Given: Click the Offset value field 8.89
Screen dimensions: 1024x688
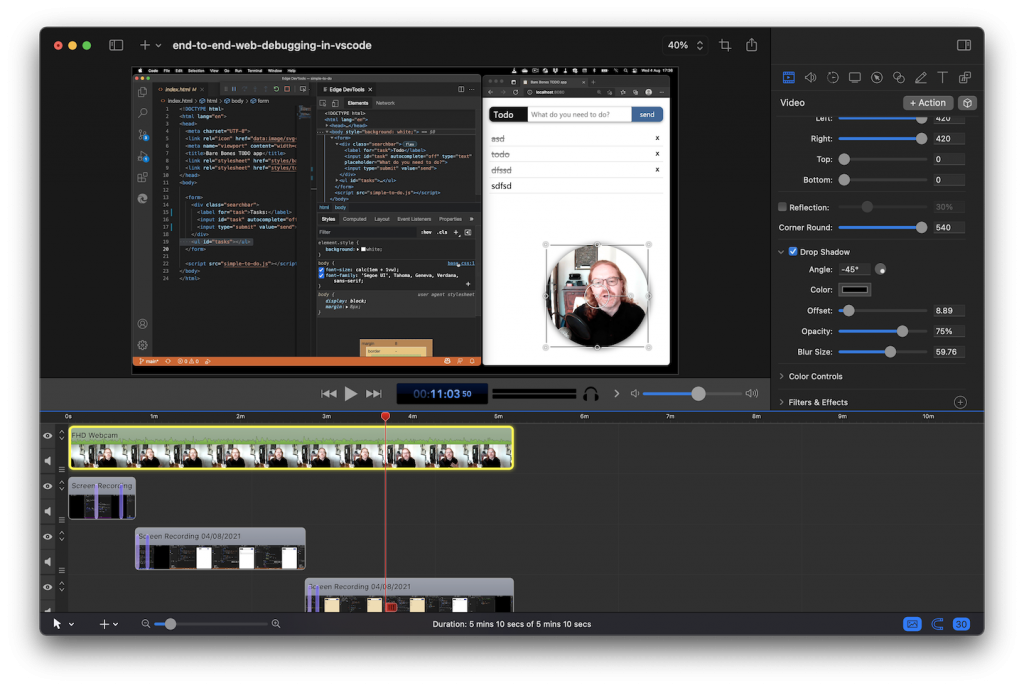Looking at the screenshot, I should point(948,311).
